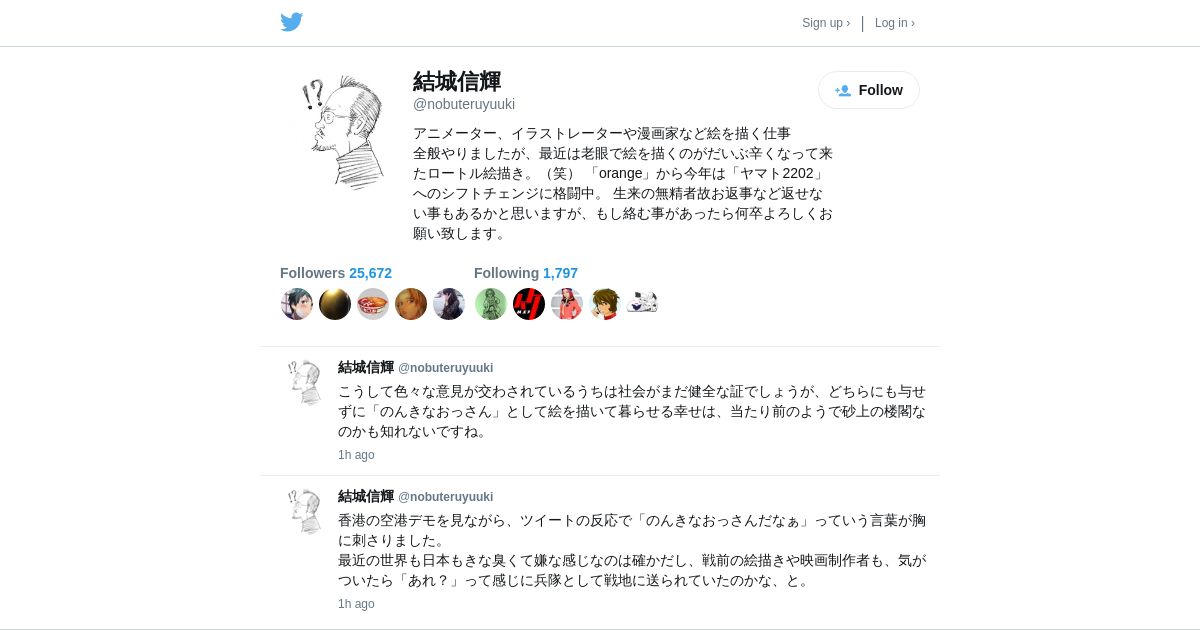Click the Twitter bird logo
Image resolution: width=1200 pixels, height=630 pixels.
[291, 22]
